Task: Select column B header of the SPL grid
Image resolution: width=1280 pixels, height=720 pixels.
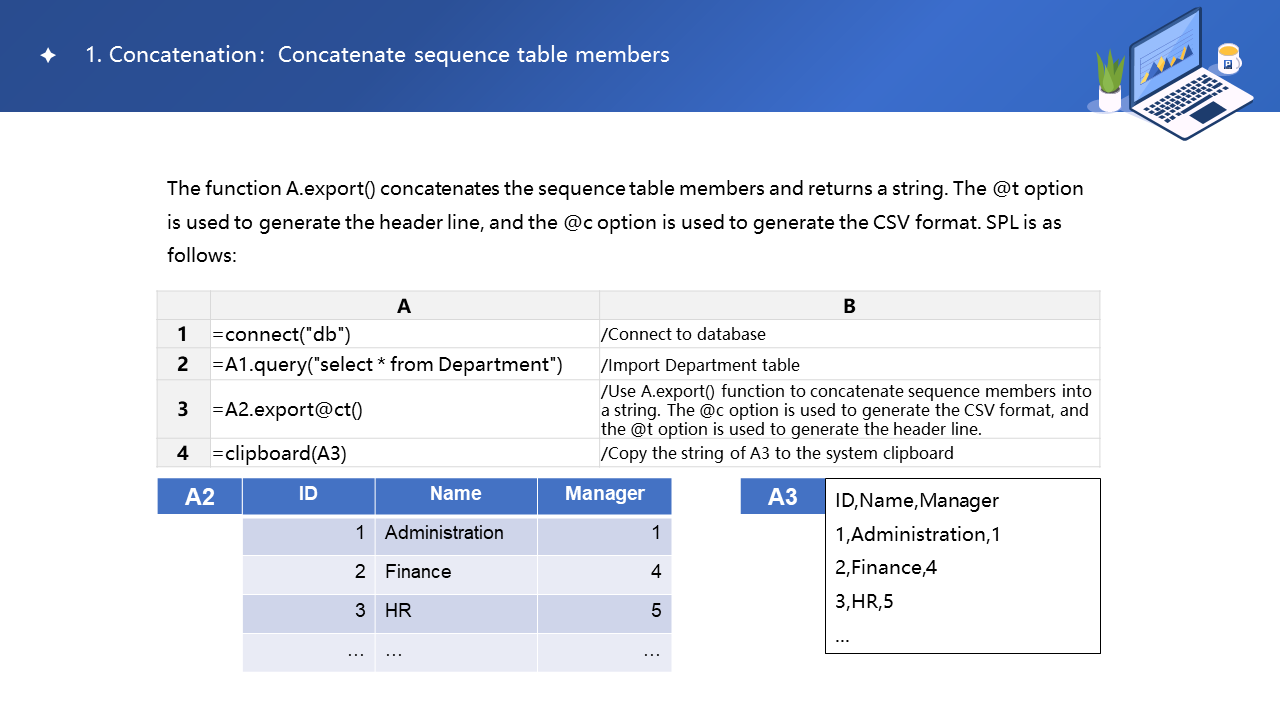Action: point(849,306)
